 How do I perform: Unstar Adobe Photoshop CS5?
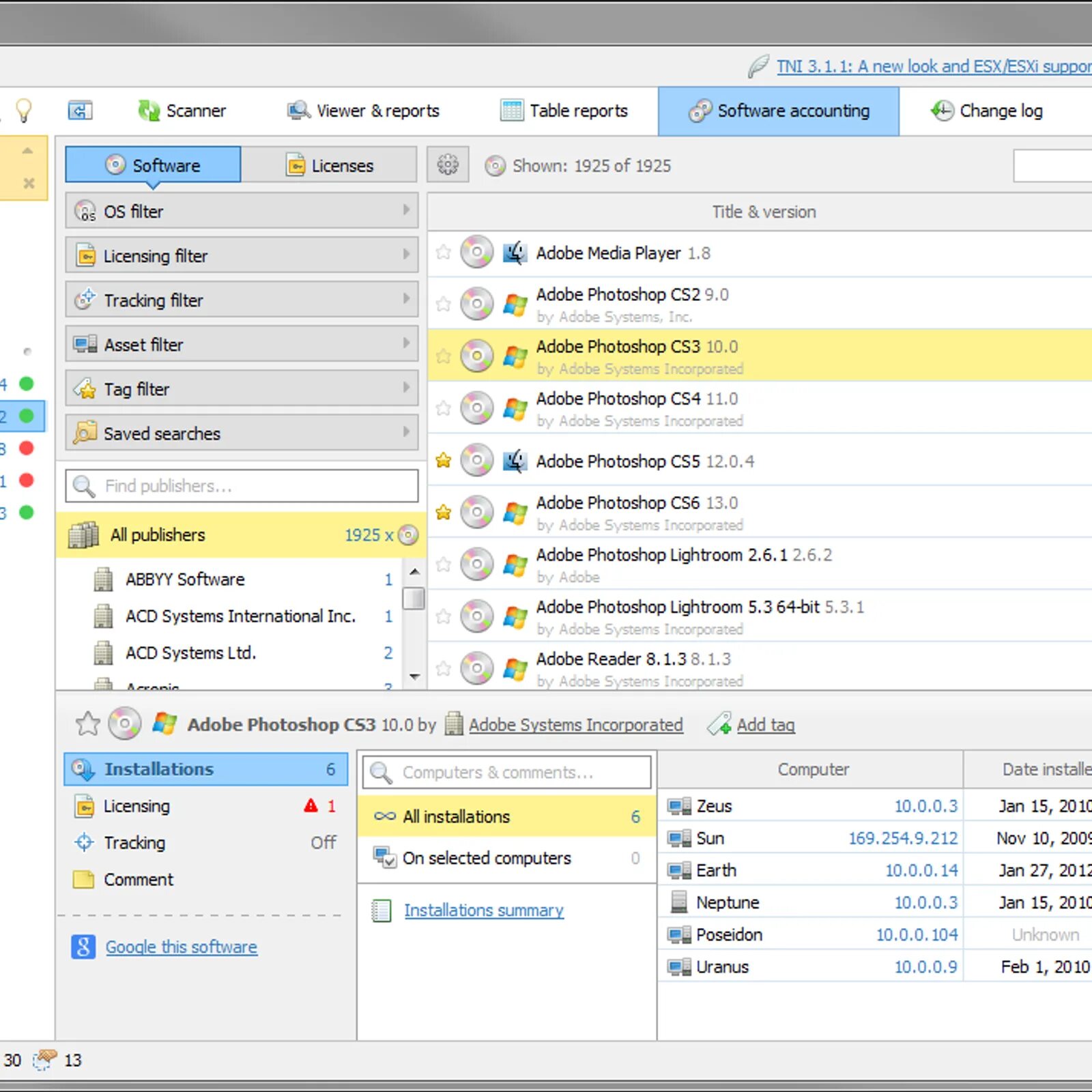pyautogui.click(x=444, y=460)
